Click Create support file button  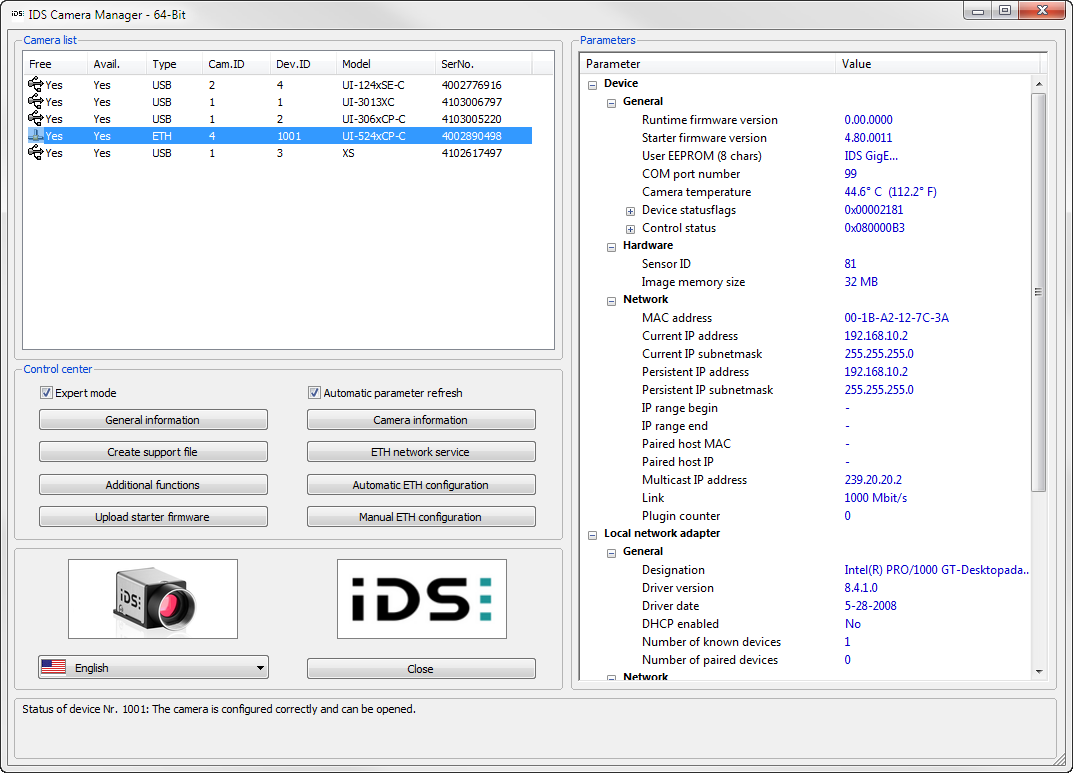153,452
